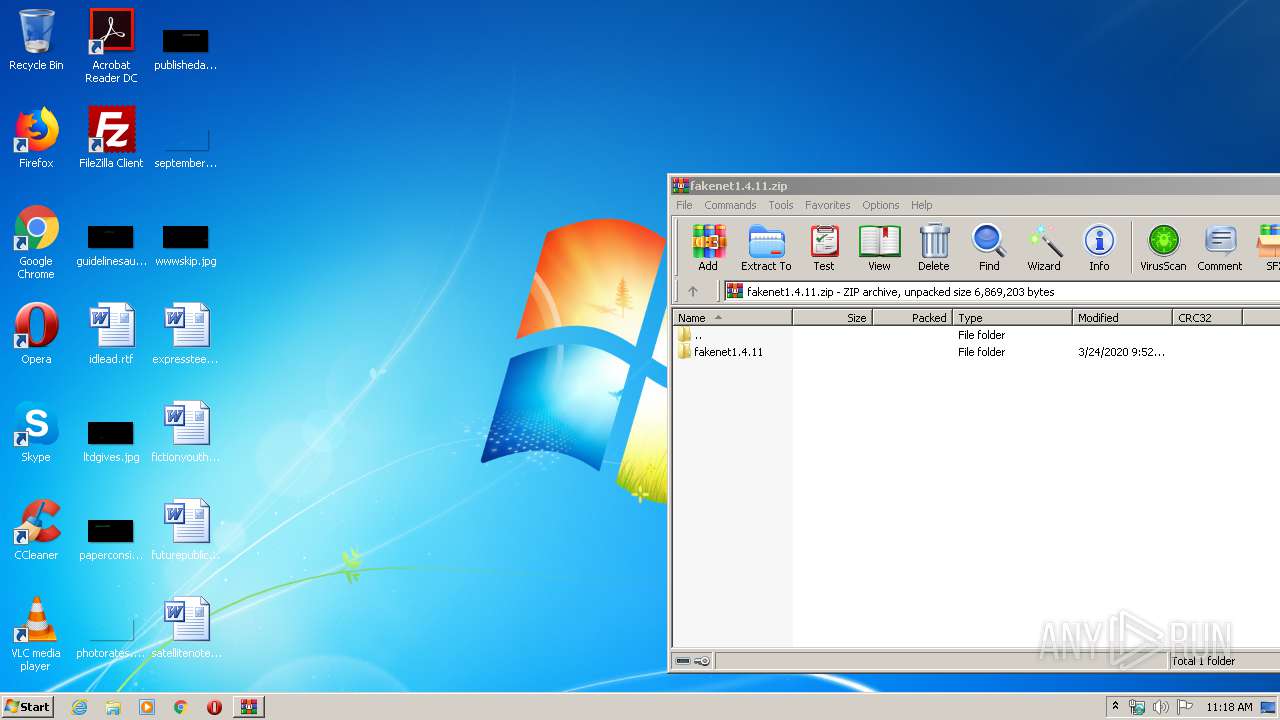1280x720 pixels.
Task: Select the Firefox desktop shortcut
Action: [x=36, y=138]
